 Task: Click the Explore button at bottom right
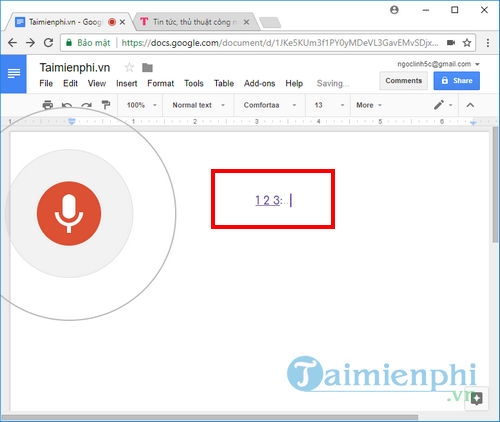tap(477, 398)
